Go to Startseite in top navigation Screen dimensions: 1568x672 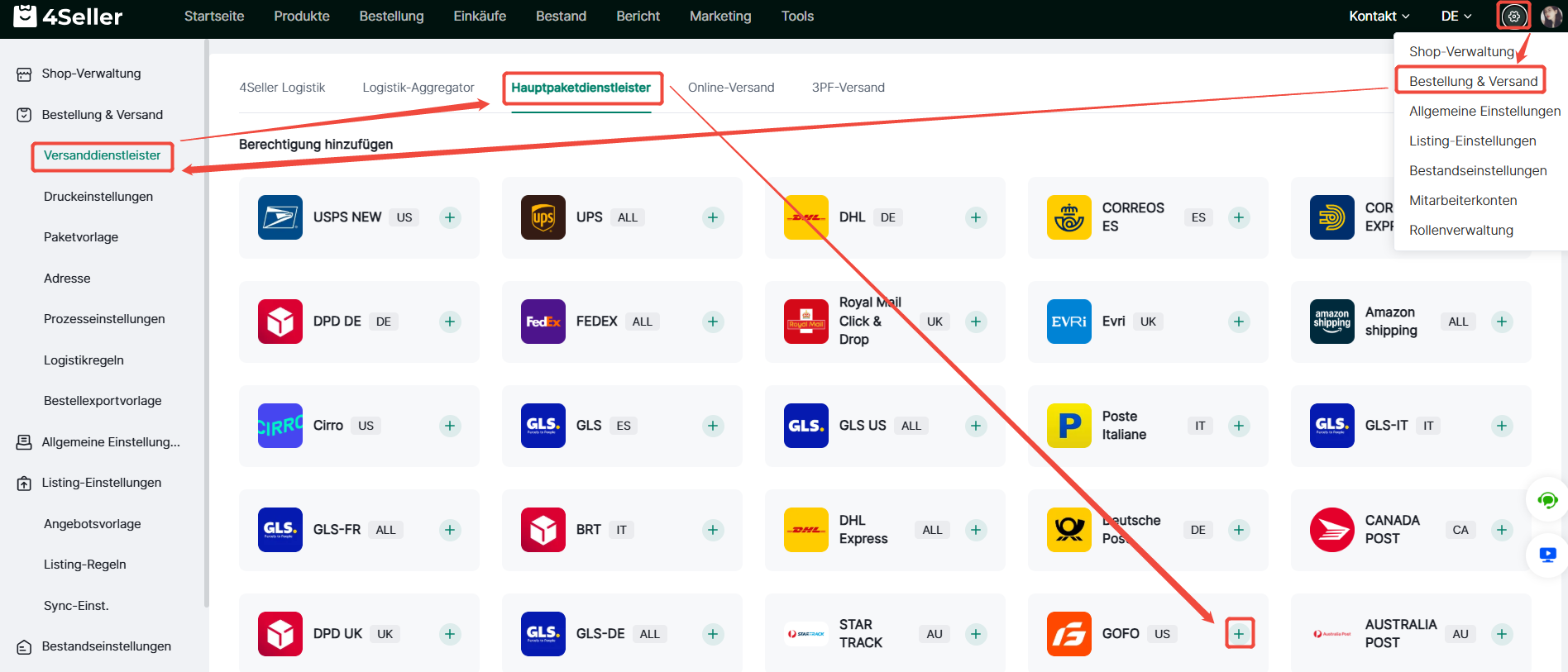pyautogui.click(x=214, y=16)
